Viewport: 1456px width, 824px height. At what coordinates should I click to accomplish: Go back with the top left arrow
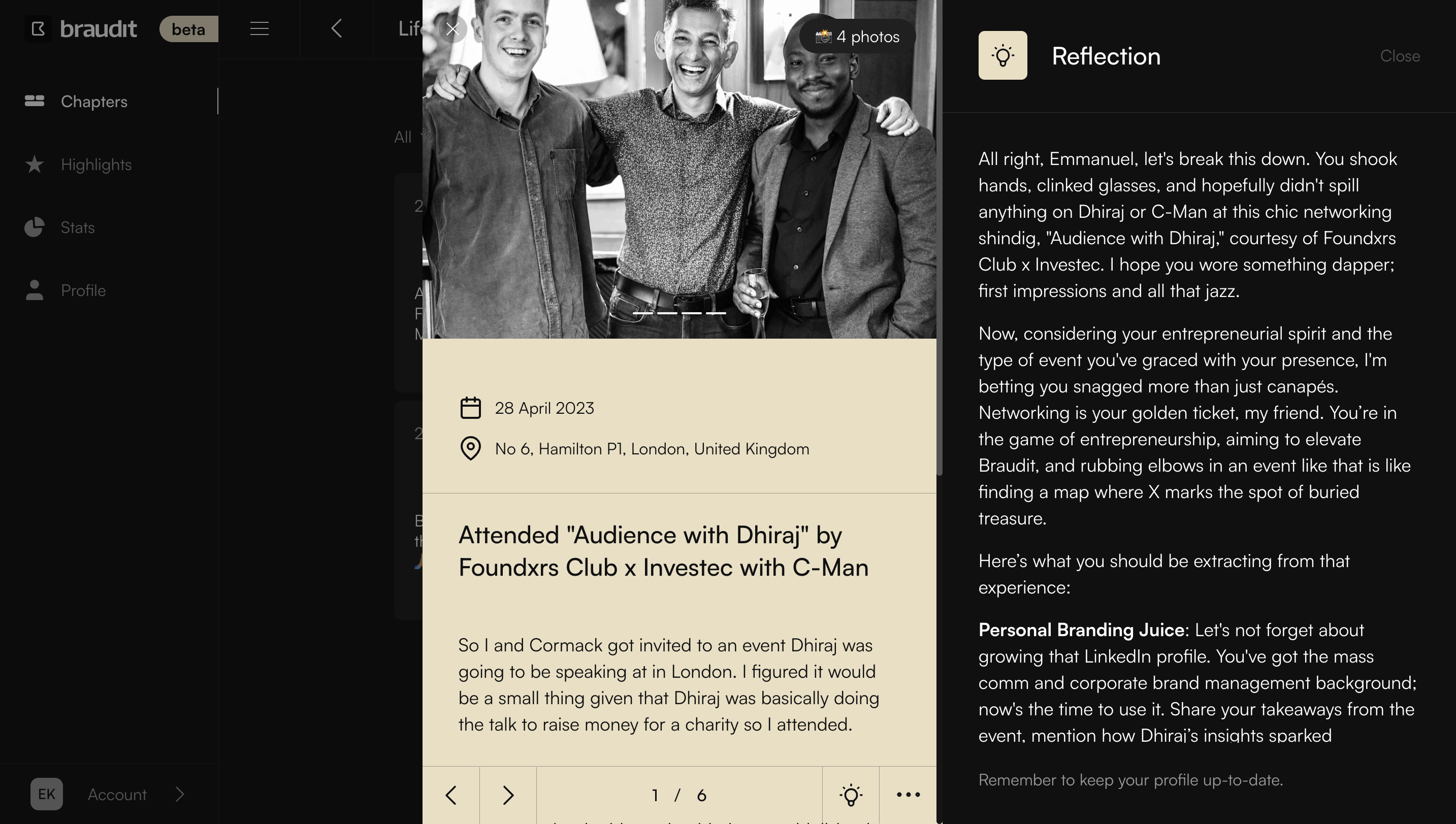coord(336,28)
